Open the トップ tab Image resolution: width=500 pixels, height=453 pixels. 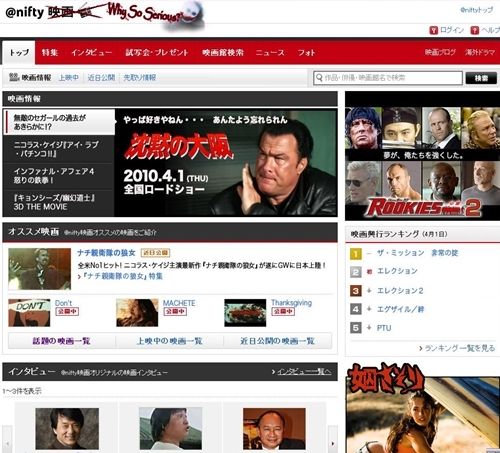[19, 53]
